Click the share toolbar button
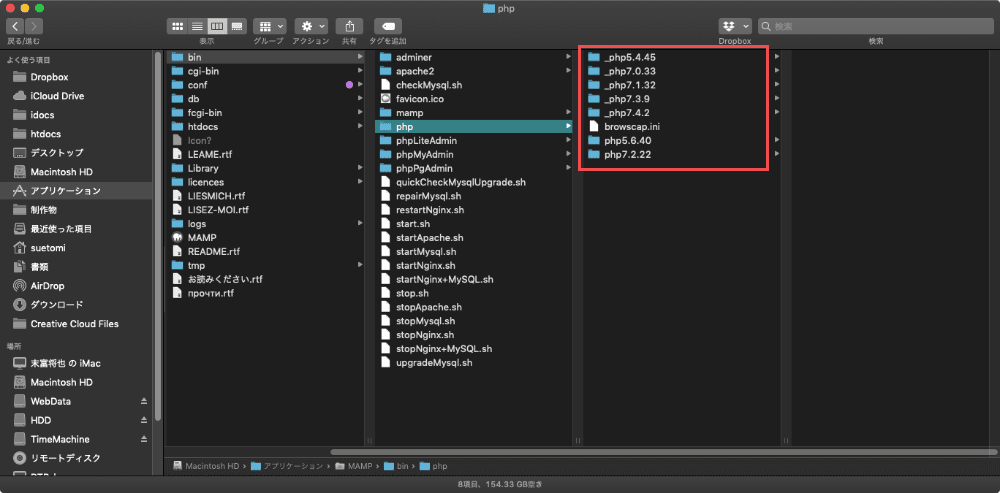Screen dimensions: 1000x493 349,26
